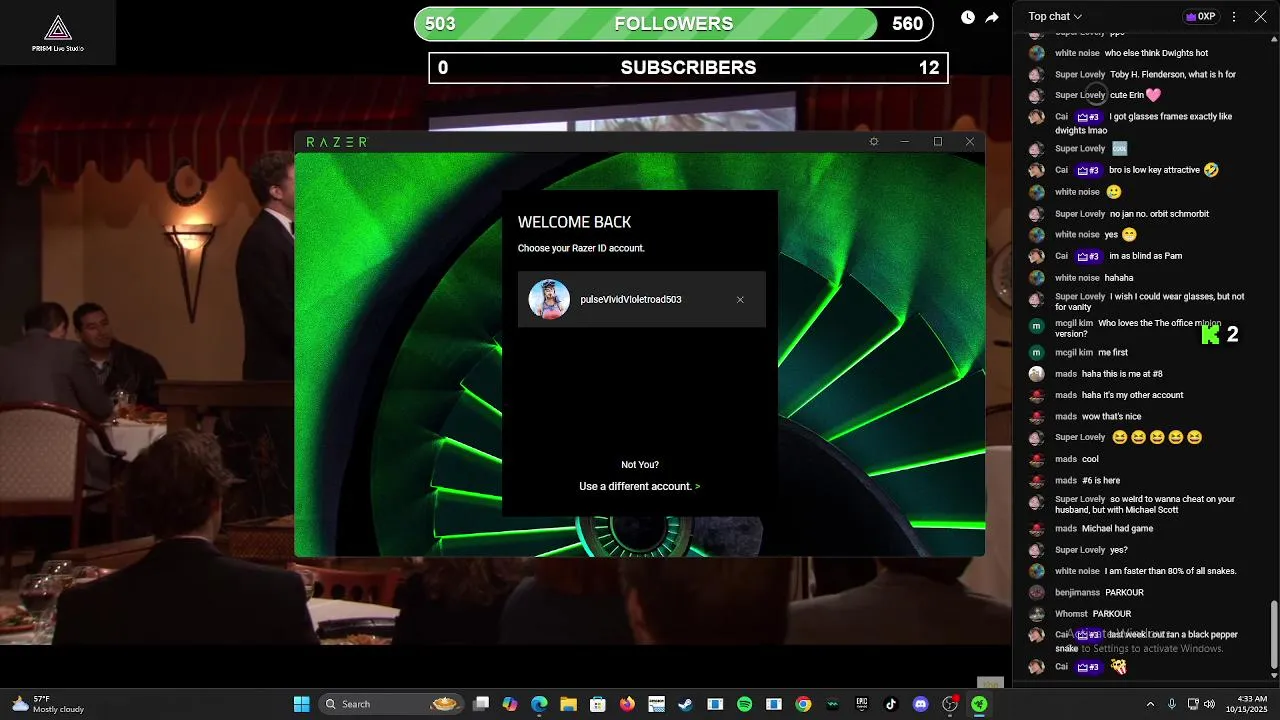Click benjimanss 'PARKOUR' message
The width and height of the screenshot is (1280, 720).
[1124, 592]
